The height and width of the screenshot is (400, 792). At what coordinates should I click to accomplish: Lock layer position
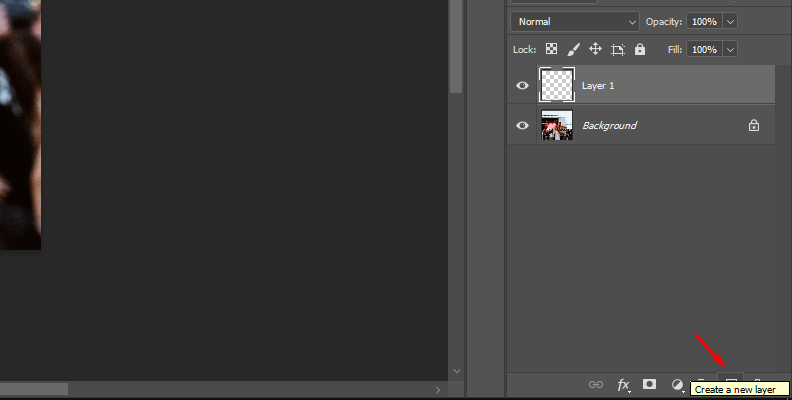[x=596, y=49]
